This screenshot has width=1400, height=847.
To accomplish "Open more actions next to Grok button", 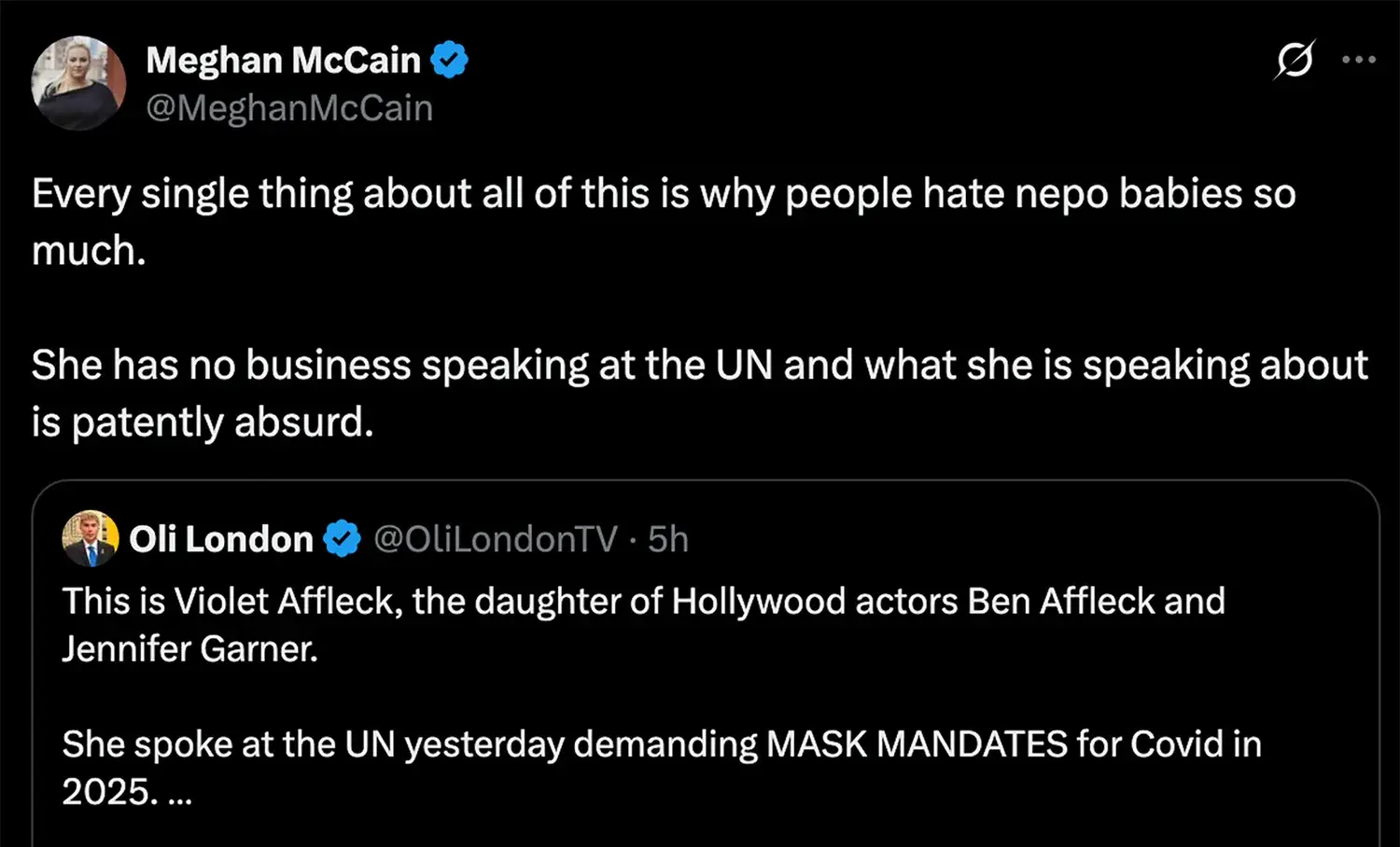I will point(1358,59).
